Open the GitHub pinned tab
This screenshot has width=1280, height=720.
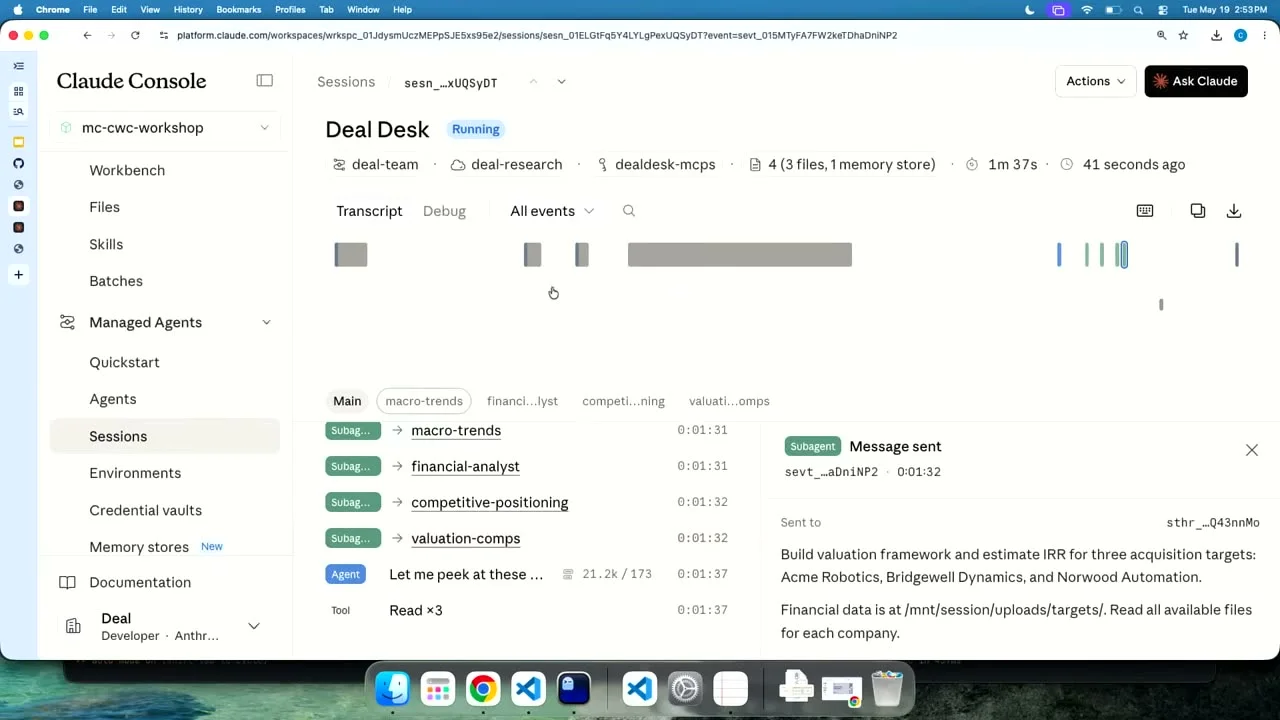coord(18,163)
